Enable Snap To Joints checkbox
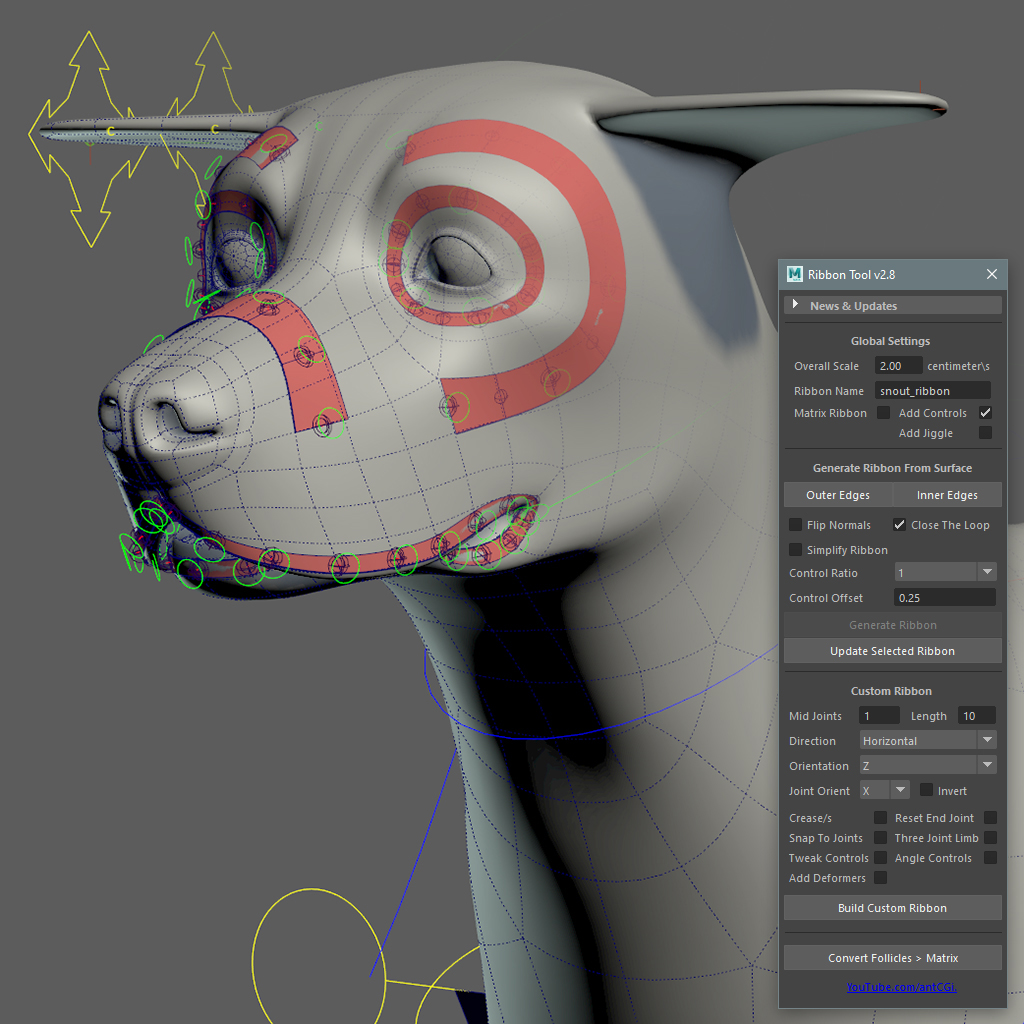Image resolution: width=1024 pixels, height=1024 pixels. 880,838
